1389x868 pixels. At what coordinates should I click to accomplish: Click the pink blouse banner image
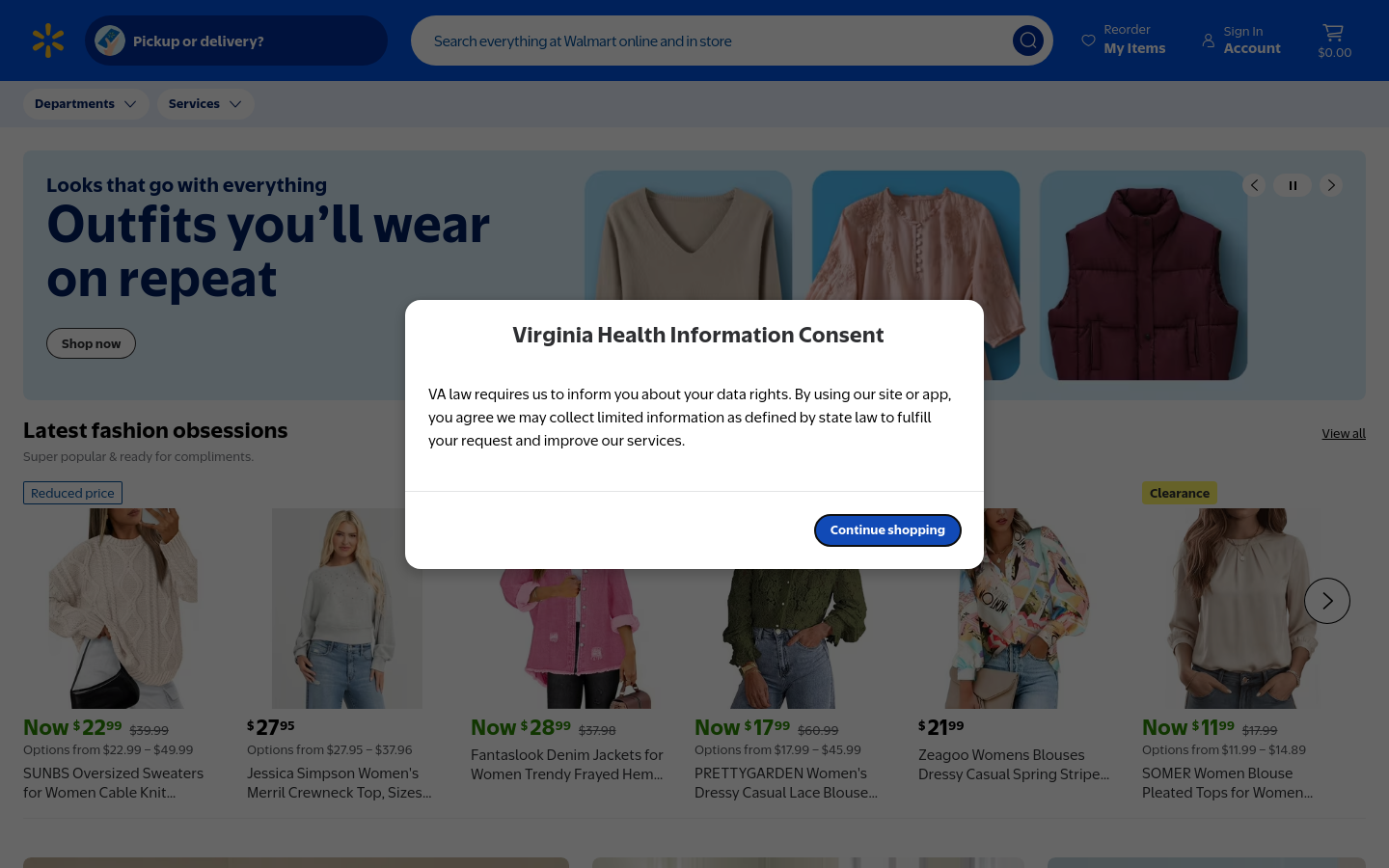[915, 235]
